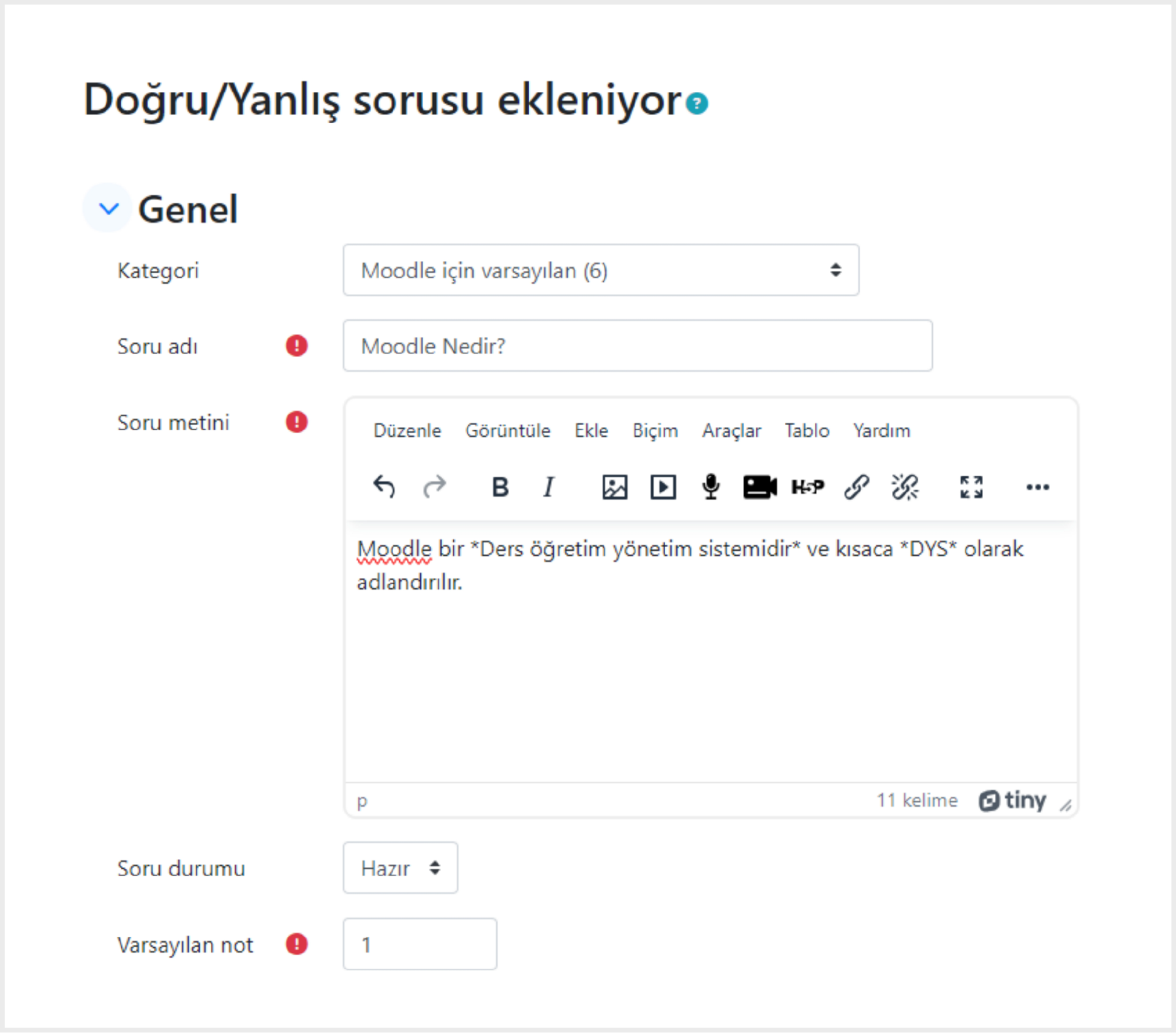This screenshot has height=1033, width=1176.
Task: Open the Görüntüle editor menu
Action: tap(508, 431)
